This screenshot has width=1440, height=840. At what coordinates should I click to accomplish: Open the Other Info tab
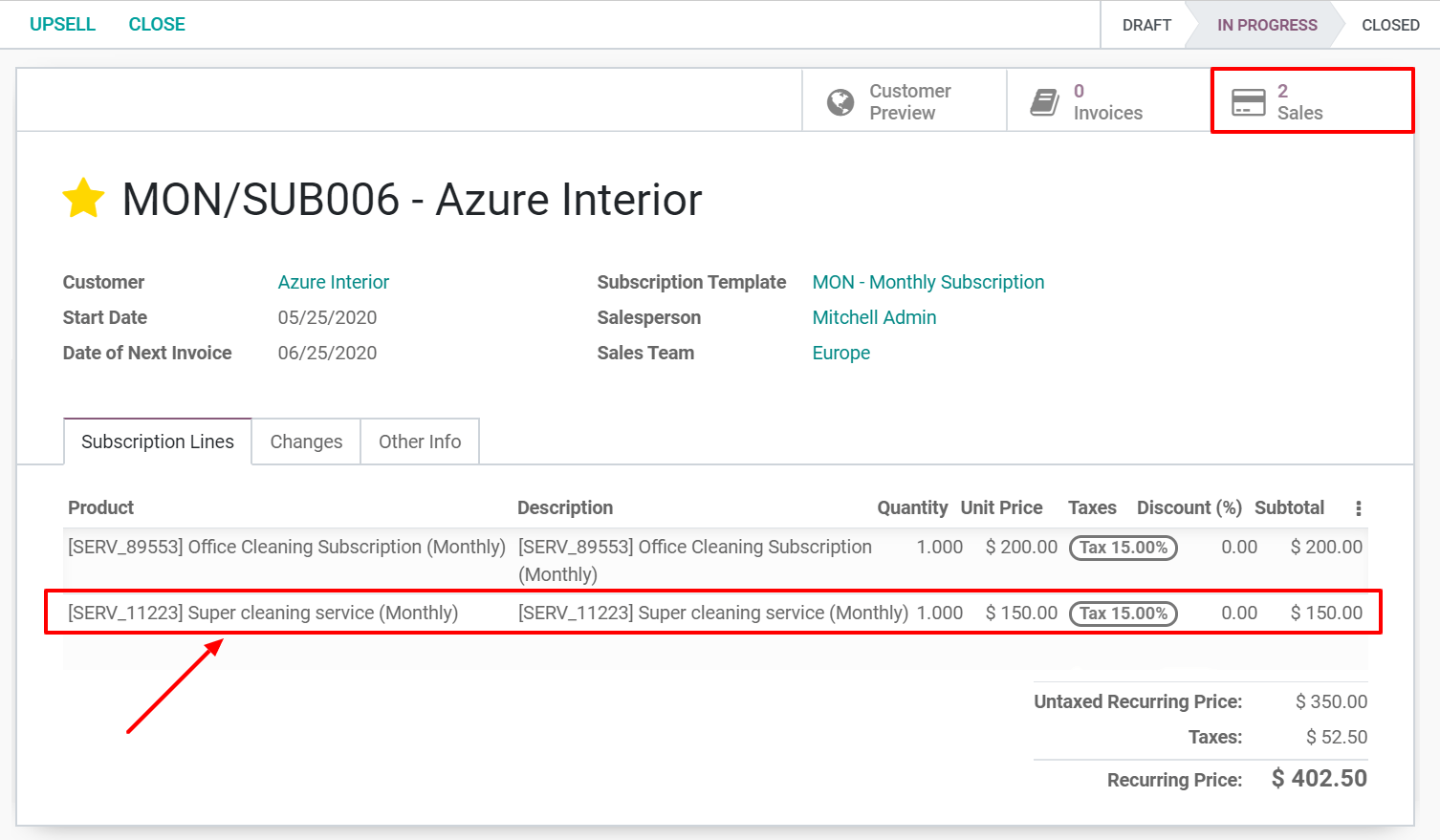pos(419,441)
